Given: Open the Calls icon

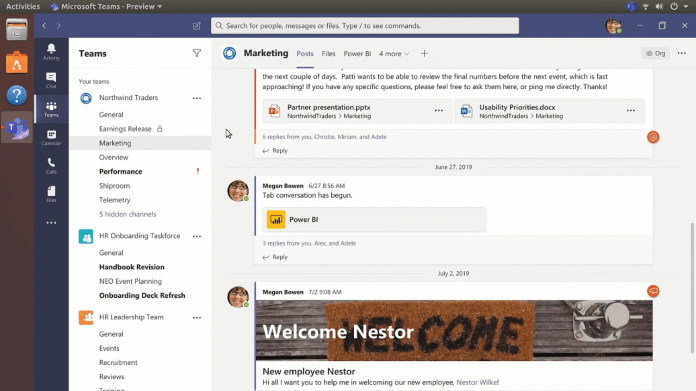Looking at the screenshot, I should (51, 166).
